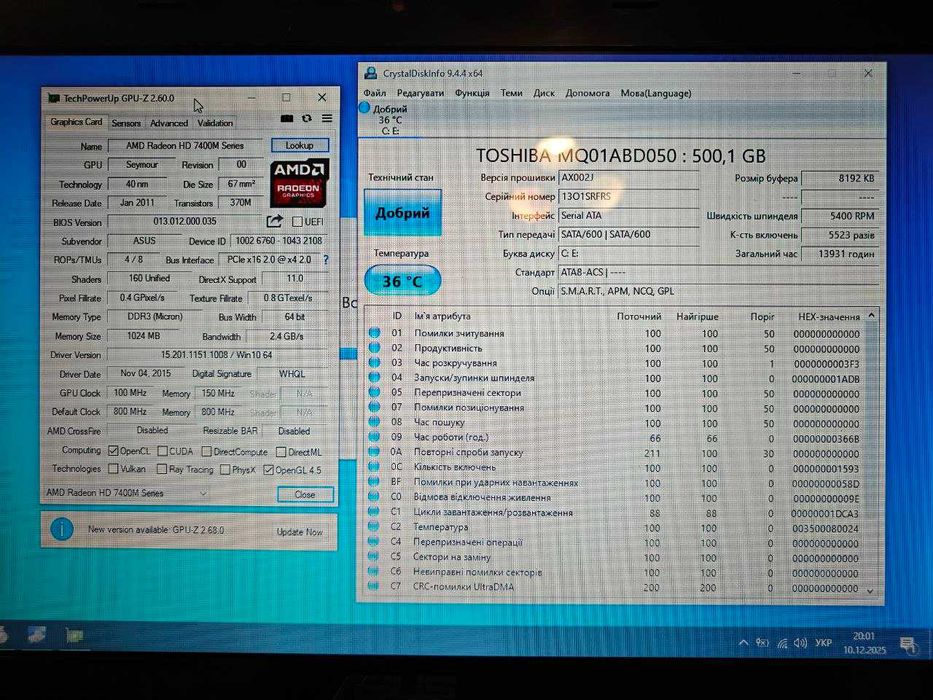This screenshot has height=700, width=933.
Task: Open the Мова(Language) menu
Action: pyautogui.click(x=656, y=93)
